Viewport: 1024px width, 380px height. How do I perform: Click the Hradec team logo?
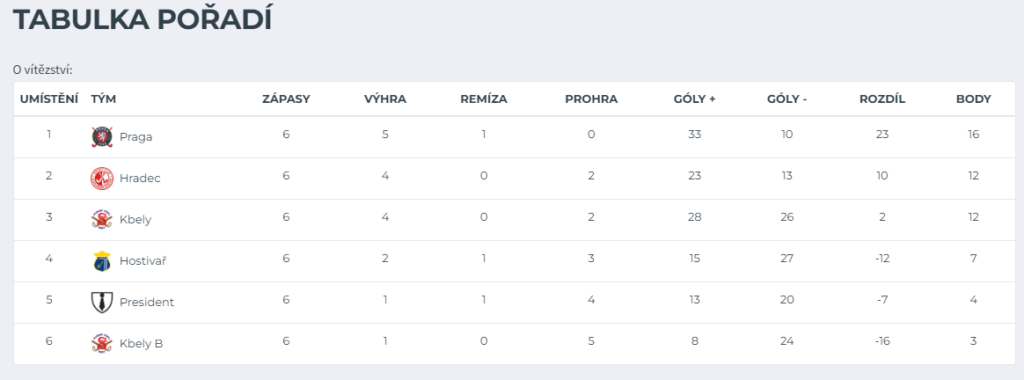coord(102,178)
